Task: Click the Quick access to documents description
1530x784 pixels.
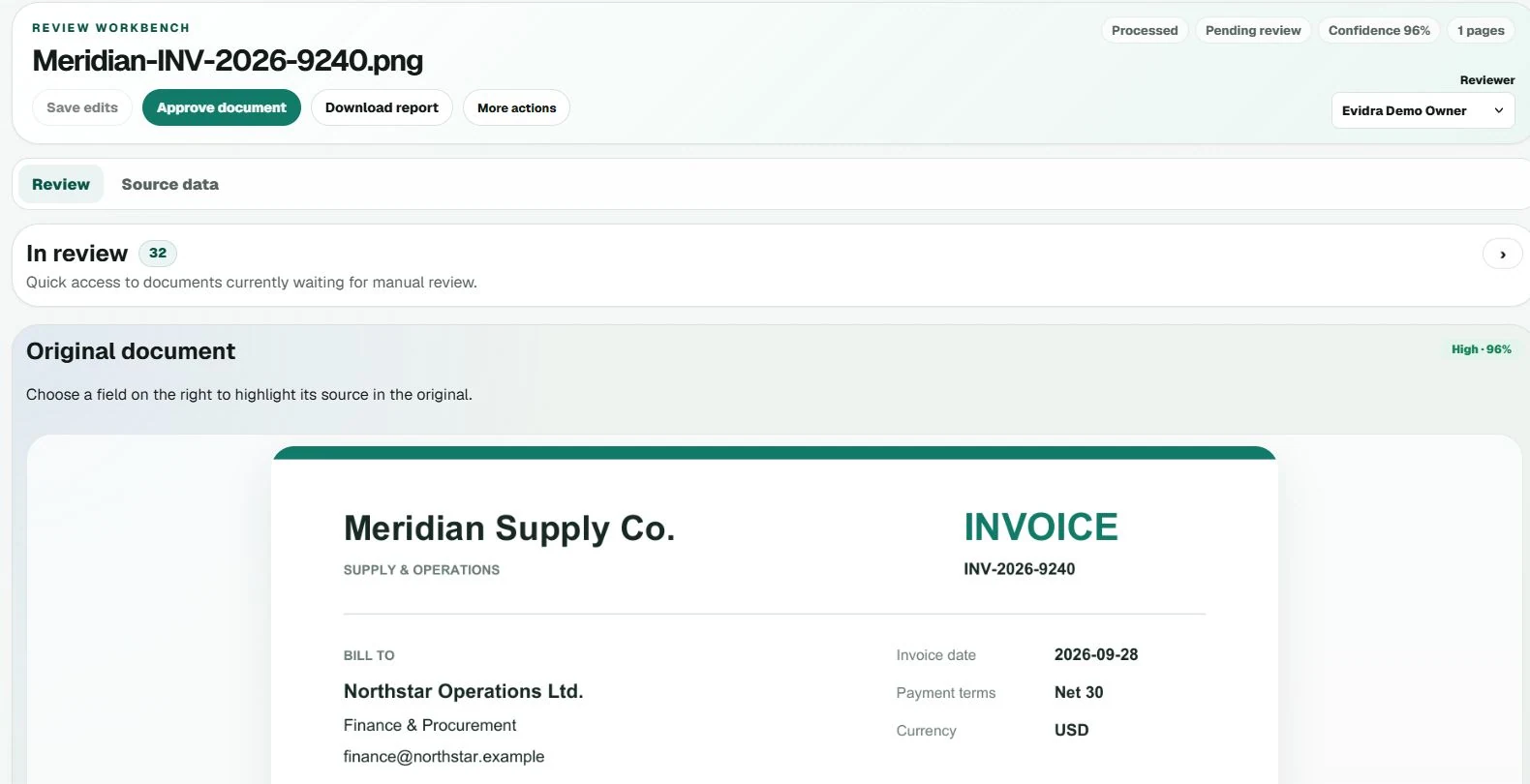Action: [x=252, y=283]
